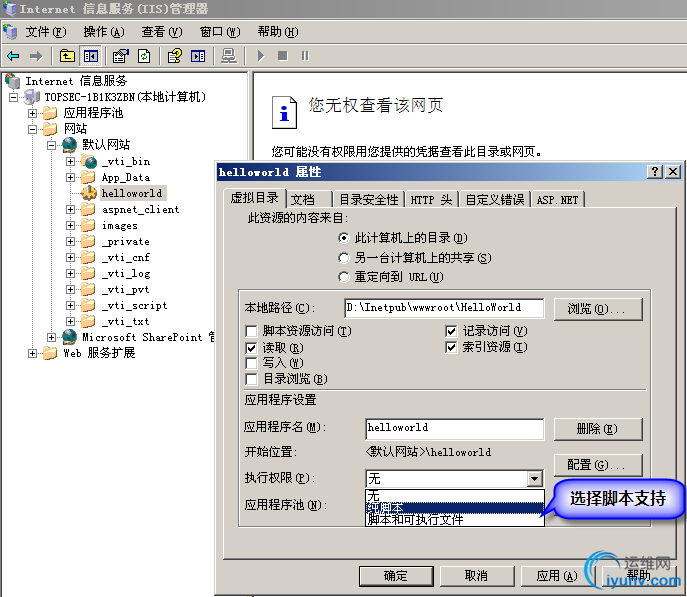Click the dialog context help ? button
This screenshot has height=597, width=687.
click(655, 172)
